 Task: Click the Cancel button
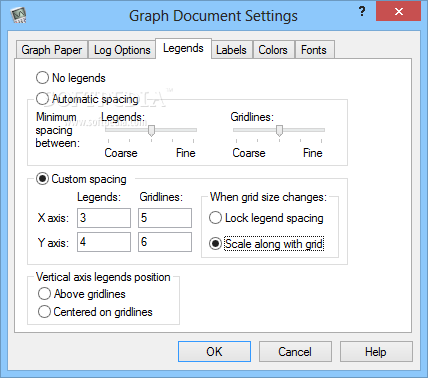pyautogui.click(x=295, y=352)
